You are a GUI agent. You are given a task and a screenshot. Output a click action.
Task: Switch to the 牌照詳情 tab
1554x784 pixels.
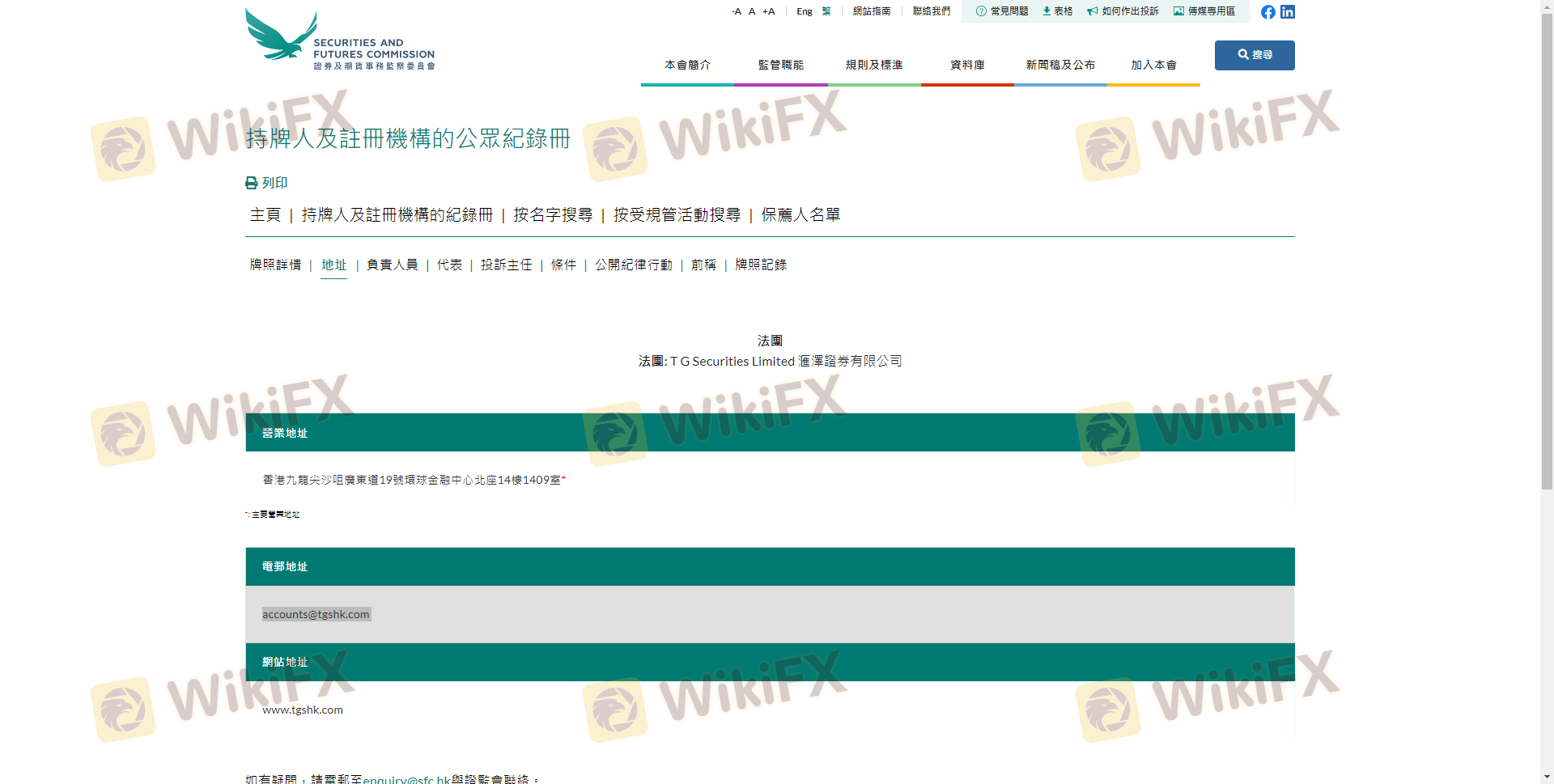point(275,265)
